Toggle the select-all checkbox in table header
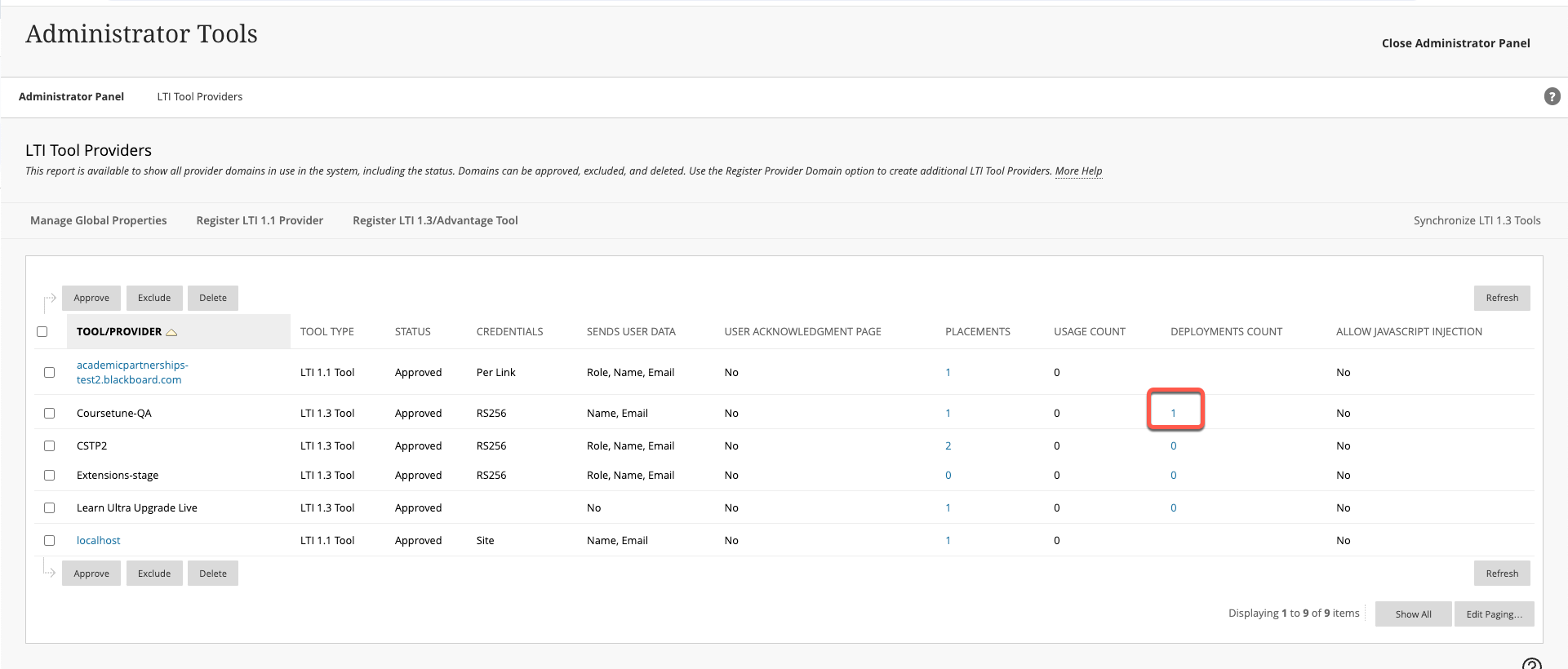This screenshot has width=1568, height=669. [x=42, y=331]
